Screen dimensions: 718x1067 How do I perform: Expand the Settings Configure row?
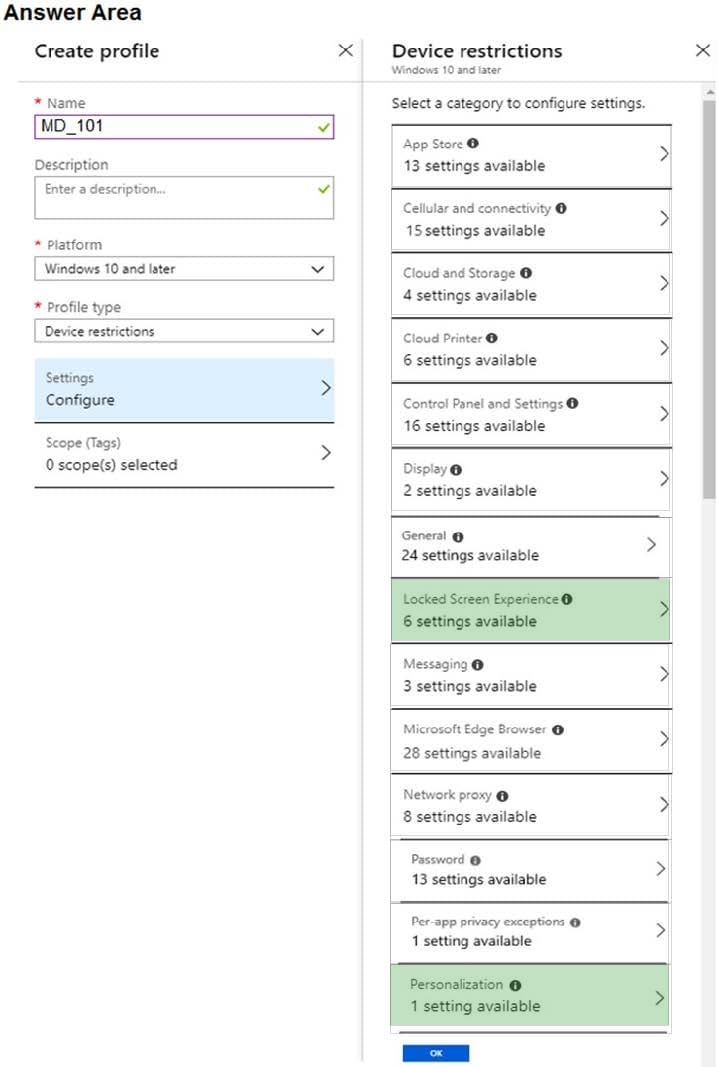184,389
